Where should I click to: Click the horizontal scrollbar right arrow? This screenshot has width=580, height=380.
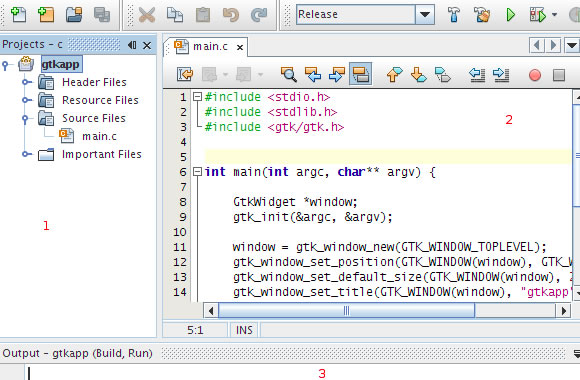563,310
